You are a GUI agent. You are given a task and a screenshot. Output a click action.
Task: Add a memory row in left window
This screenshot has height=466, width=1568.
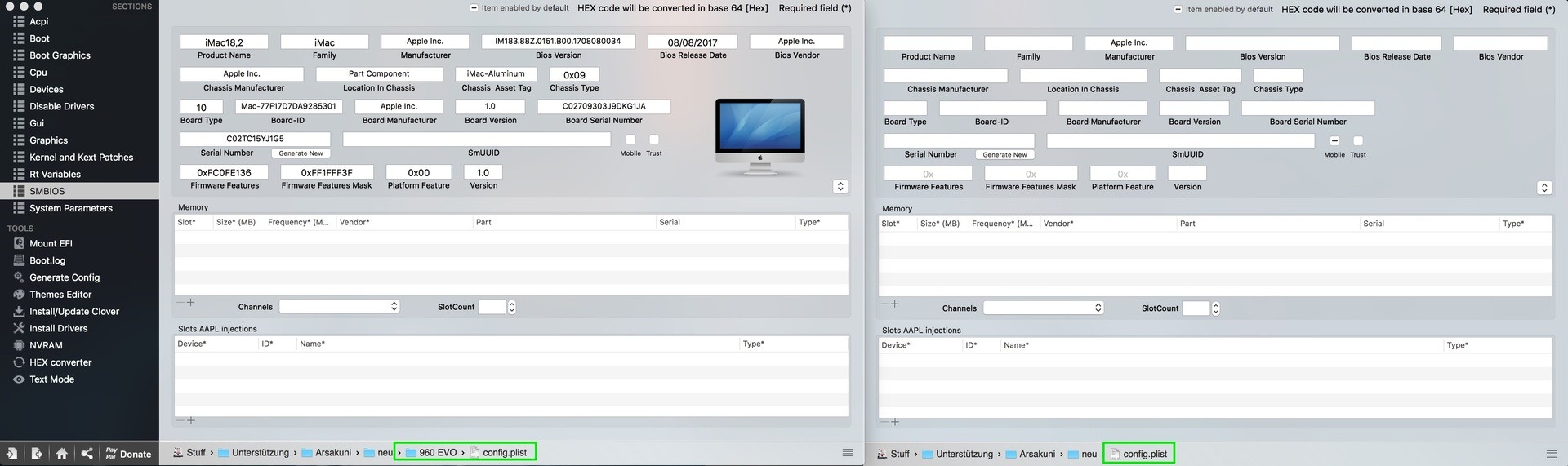[x=191, y=302]
